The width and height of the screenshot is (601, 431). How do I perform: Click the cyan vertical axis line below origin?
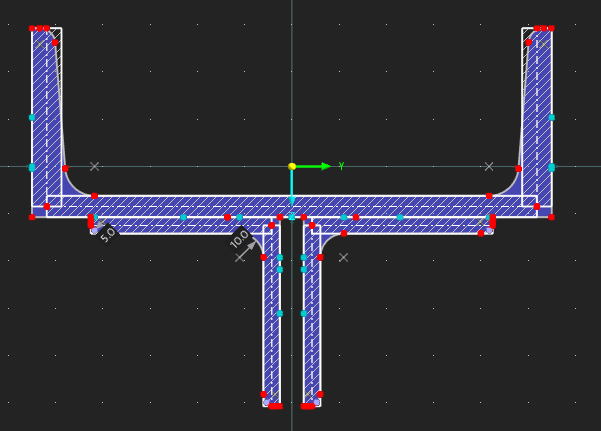click(x=292, y=185)
